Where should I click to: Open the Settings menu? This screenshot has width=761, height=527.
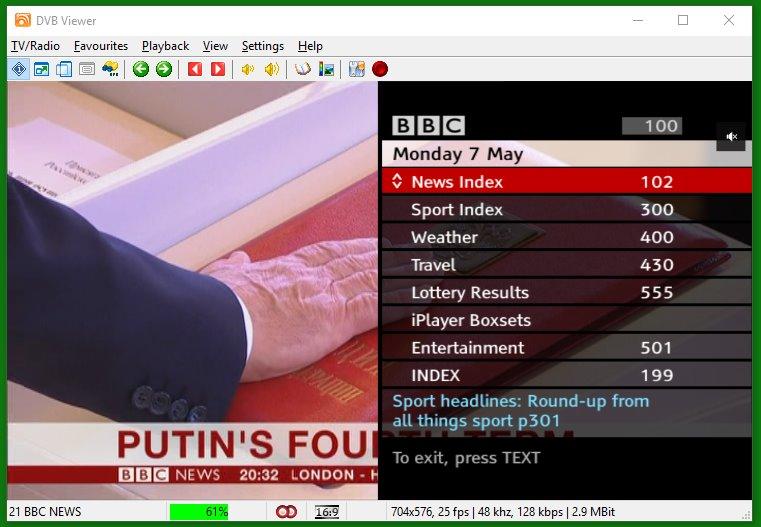(263, 46)
